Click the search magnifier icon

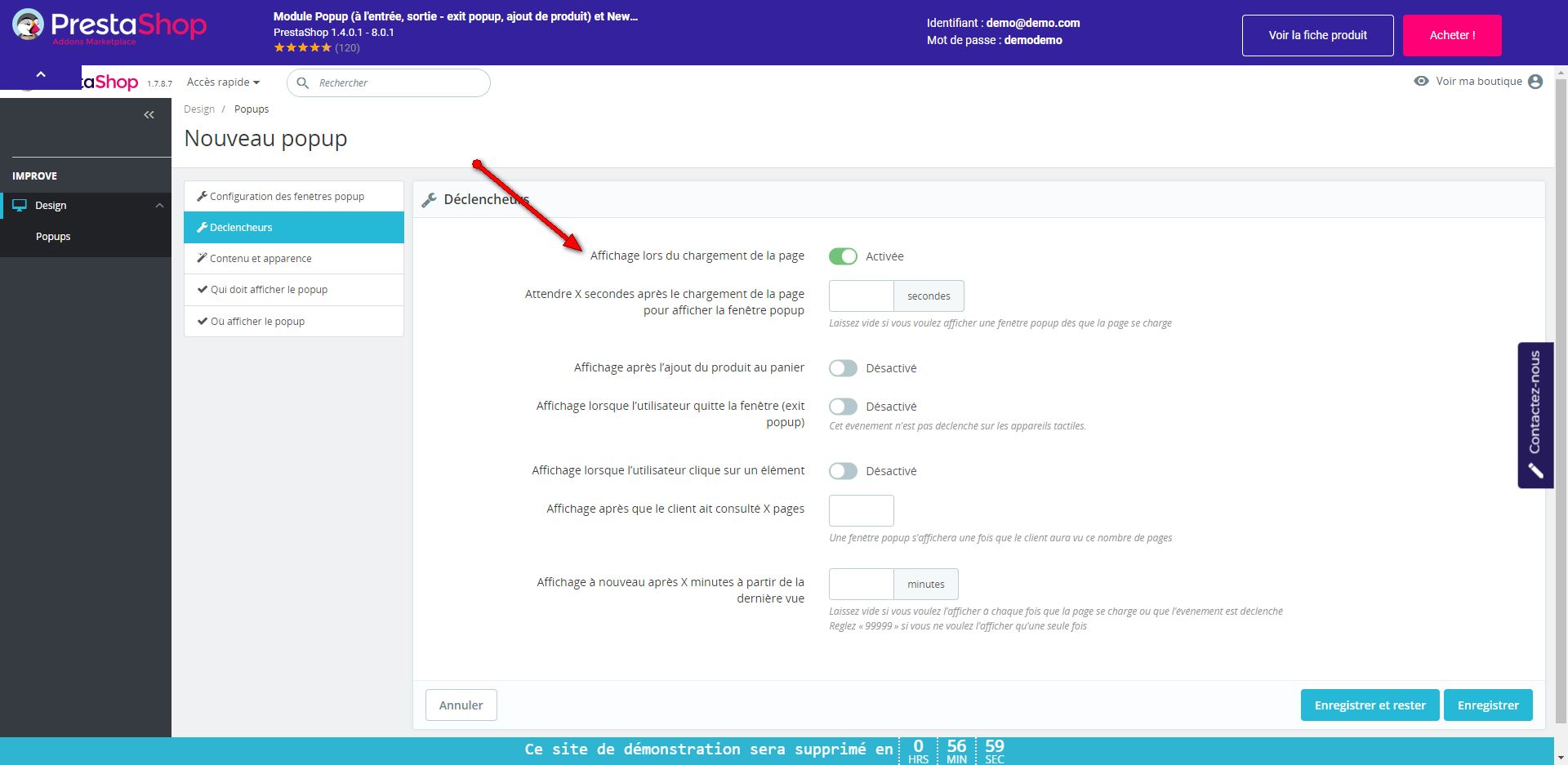(302, 83)
